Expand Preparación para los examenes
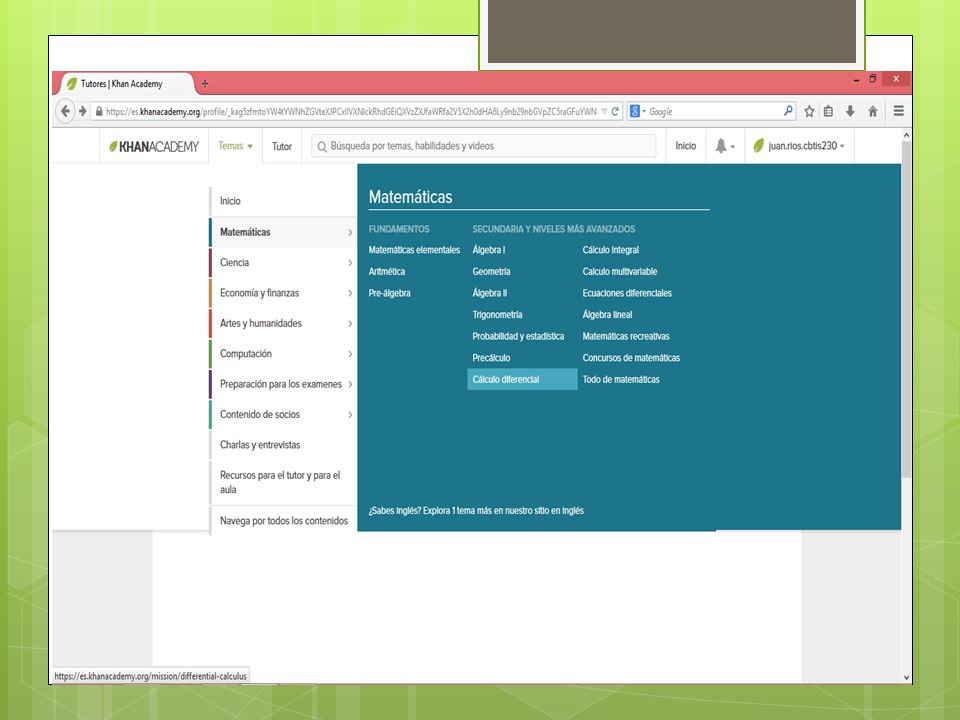 (x=283, y=384)
